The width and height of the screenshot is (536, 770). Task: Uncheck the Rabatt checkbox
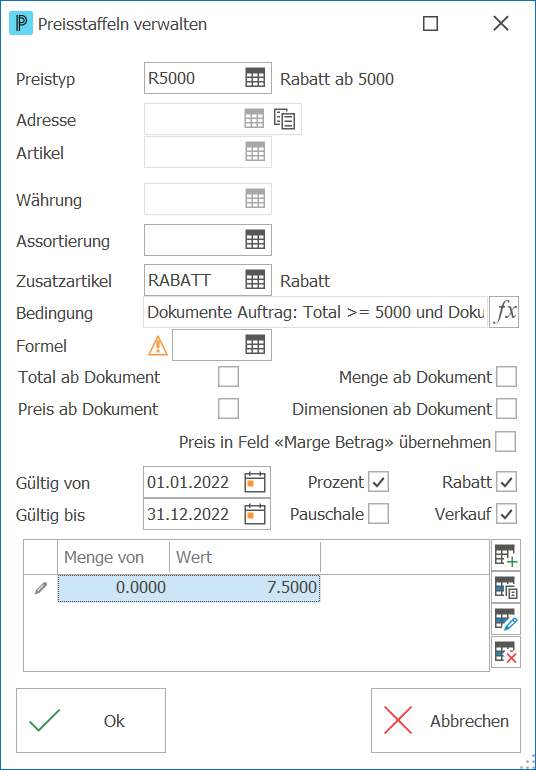pyautogui.click(x=507, y=482)
